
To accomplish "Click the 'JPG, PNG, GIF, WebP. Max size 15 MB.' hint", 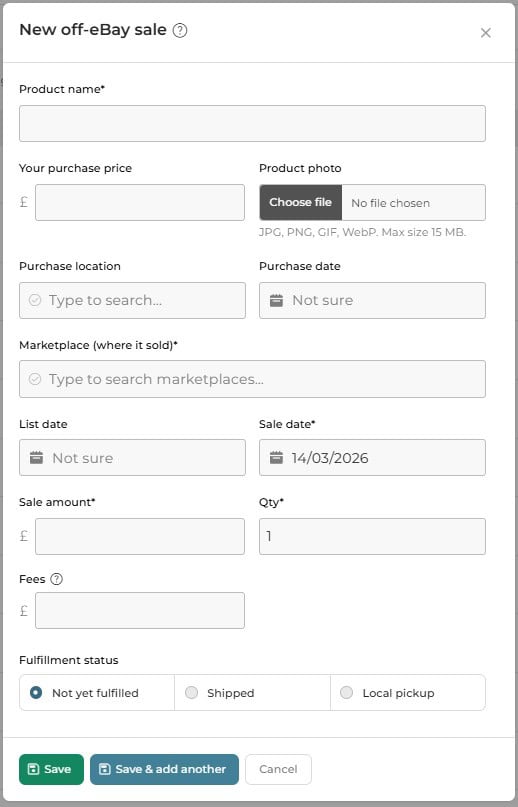I will 362,232.
